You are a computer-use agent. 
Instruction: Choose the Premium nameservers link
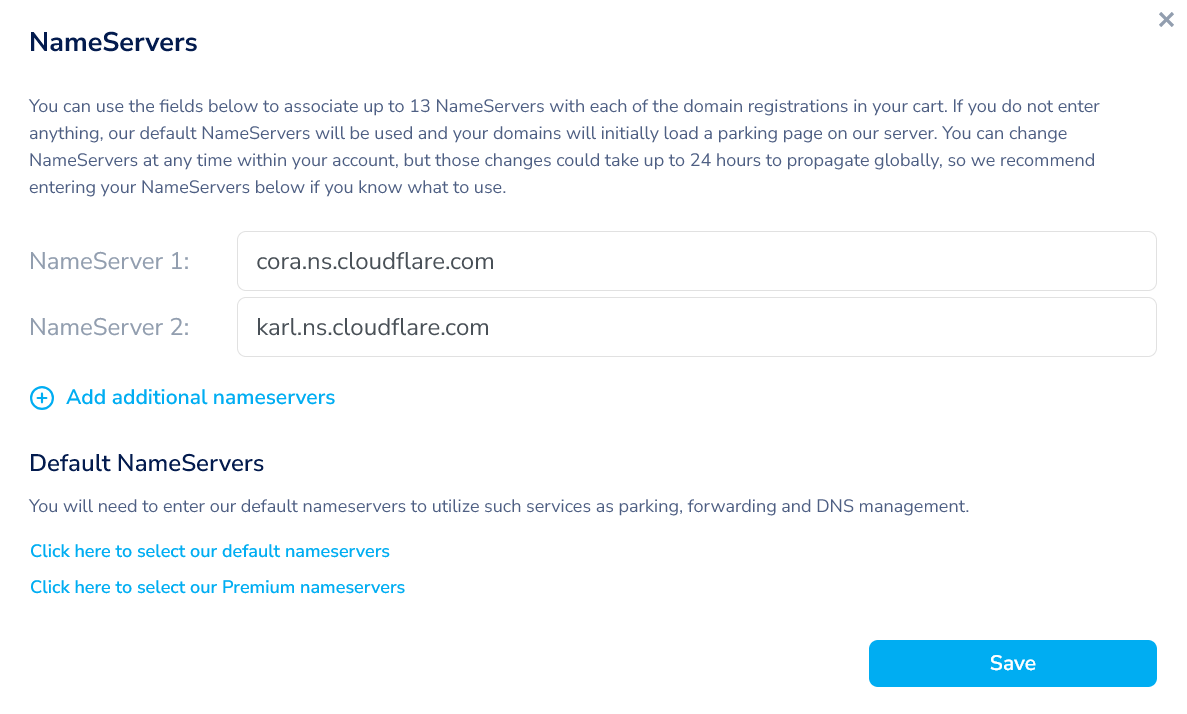[x=217, y=587]
